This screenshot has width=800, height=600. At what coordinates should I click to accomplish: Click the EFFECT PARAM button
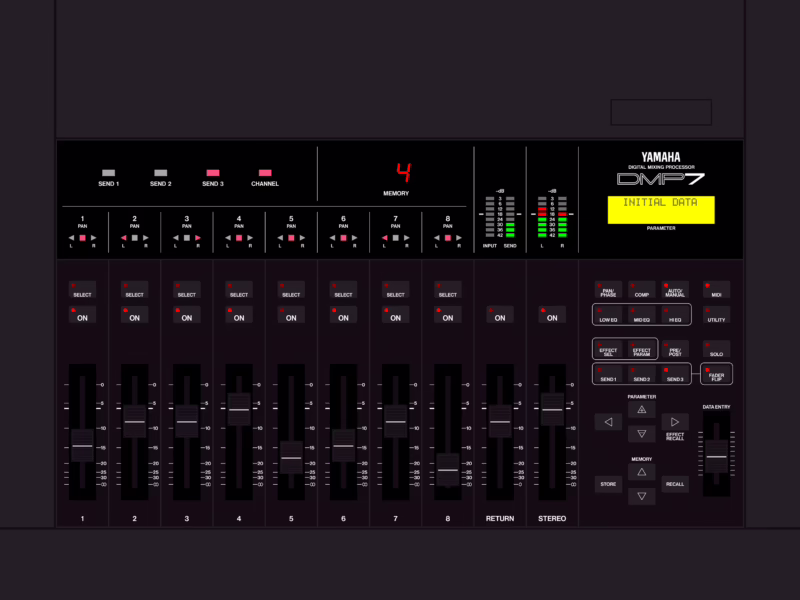point(642,349)
